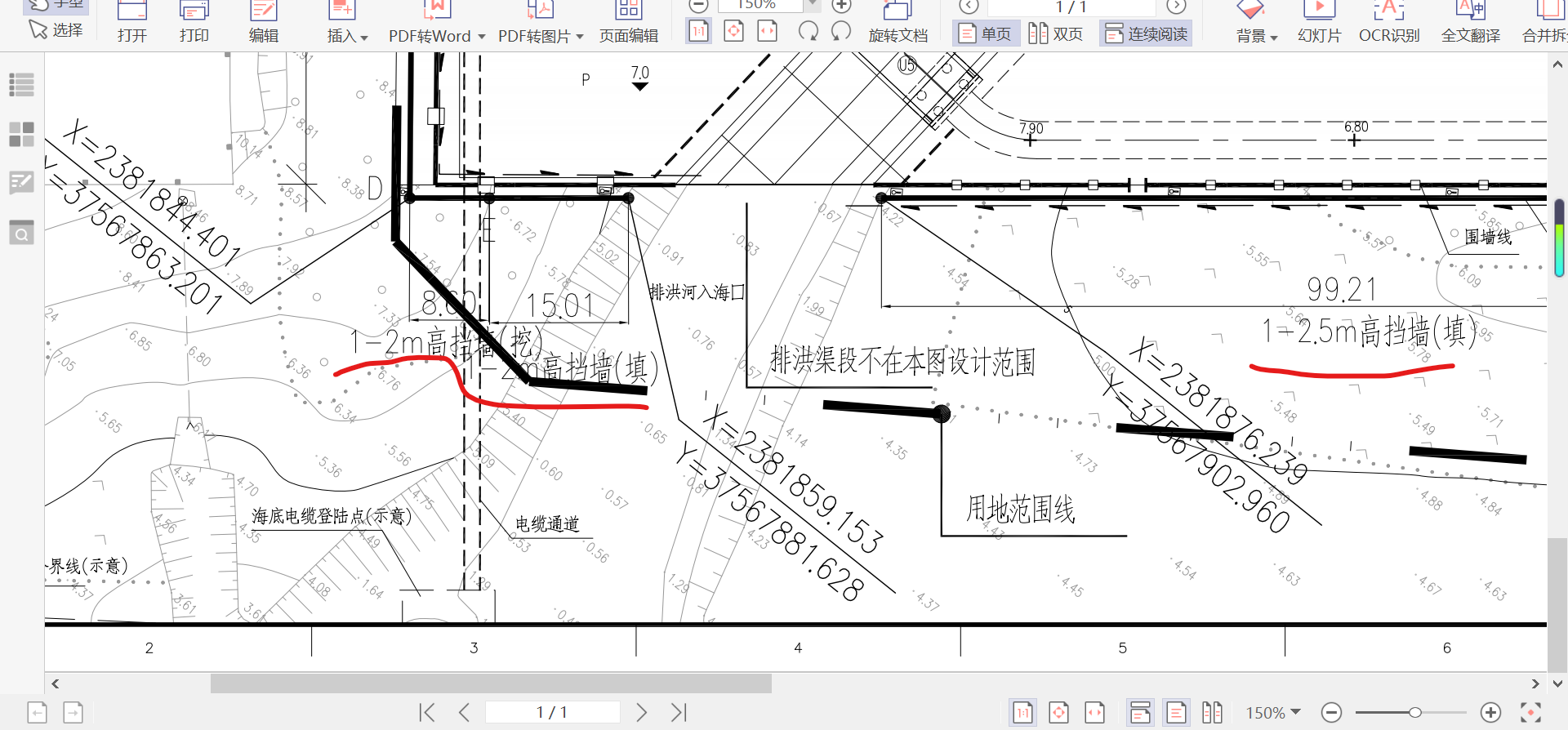Open the outline/bookmarks list sidebar panel
1568x730 pixels.
pos(22,84)
